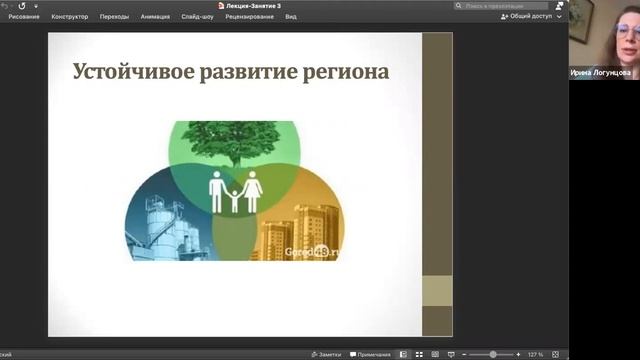The image size is (640, 360).
Task: Open the Переходы tab
Action: point(114,17)
